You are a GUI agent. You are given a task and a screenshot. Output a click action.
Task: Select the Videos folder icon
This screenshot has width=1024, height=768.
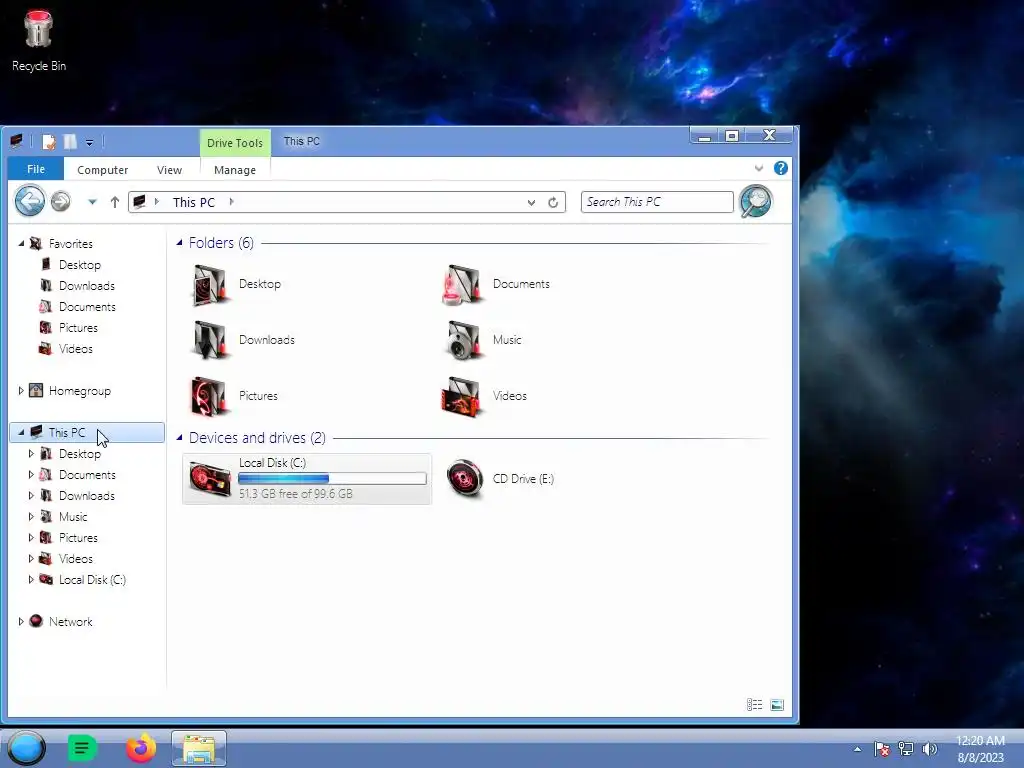point(462,396)
